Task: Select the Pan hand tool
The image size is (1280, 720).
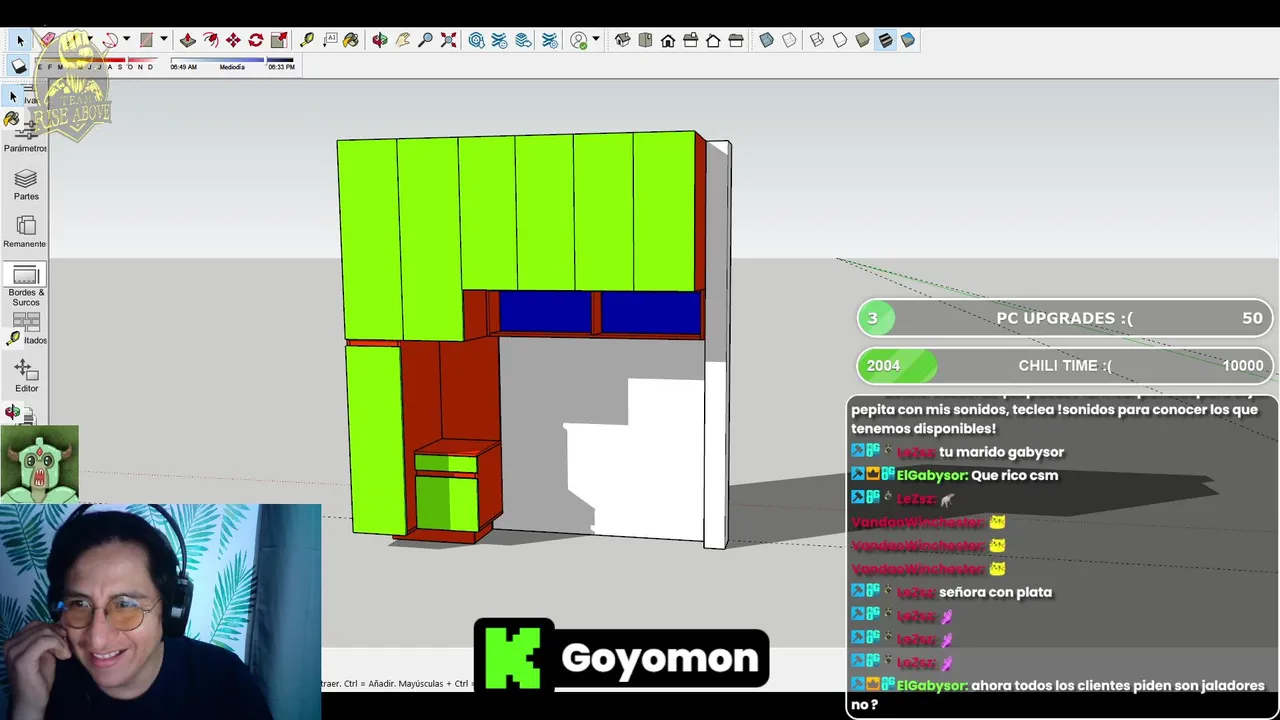Action: 403,40
